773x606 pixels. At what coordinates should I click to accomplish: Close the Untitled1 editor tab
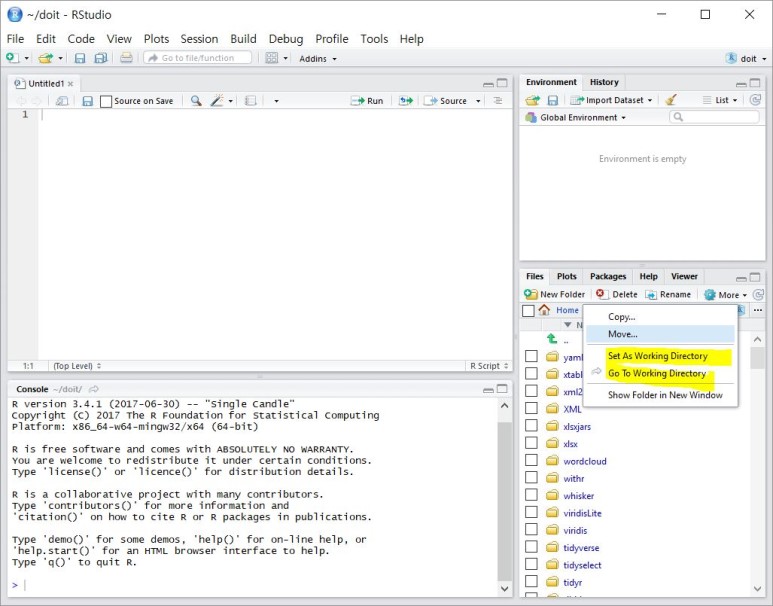(70, 84)
